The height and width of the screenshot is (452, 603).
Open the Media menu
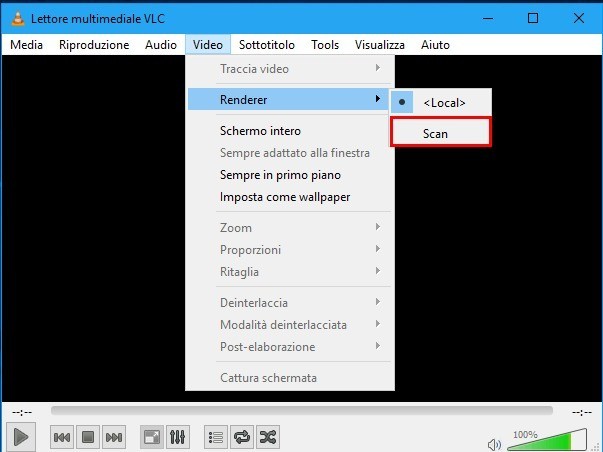pyautogui.click(x=26, y=45)
